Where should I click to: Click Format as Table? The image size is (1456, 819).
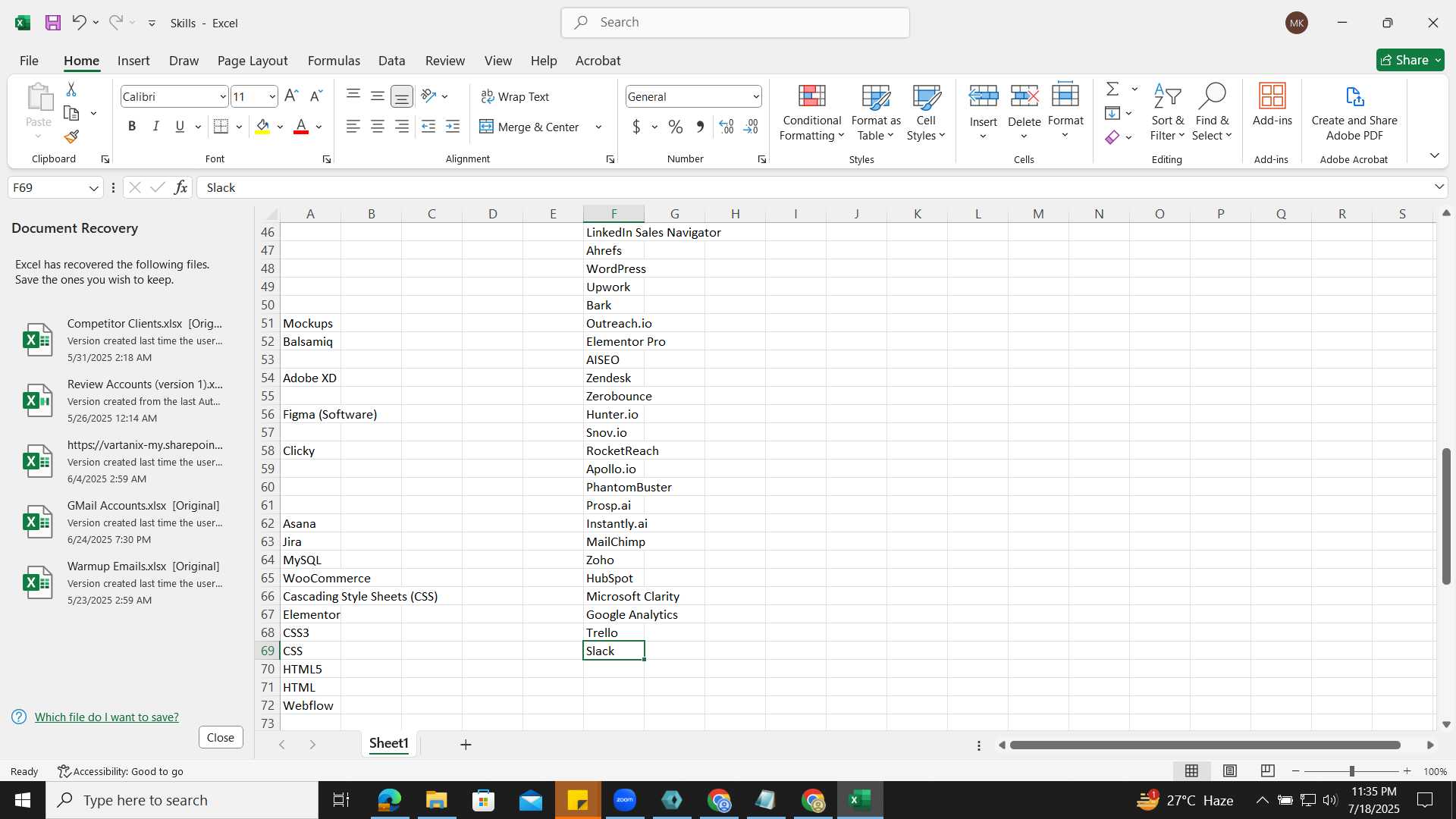pos(876,112)
